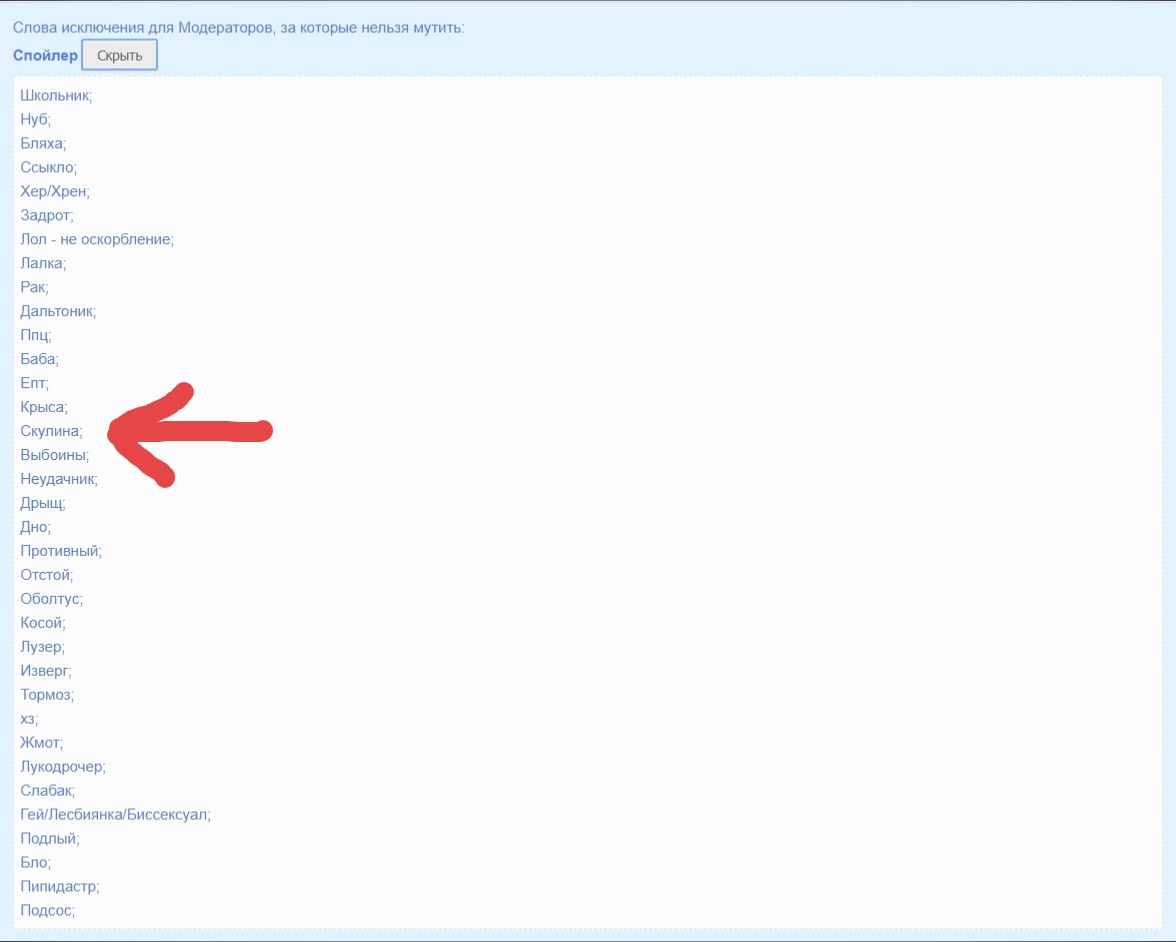Click the "Скрыть" spoiler button
The image size is (1176, 942).
coord(119,55)
